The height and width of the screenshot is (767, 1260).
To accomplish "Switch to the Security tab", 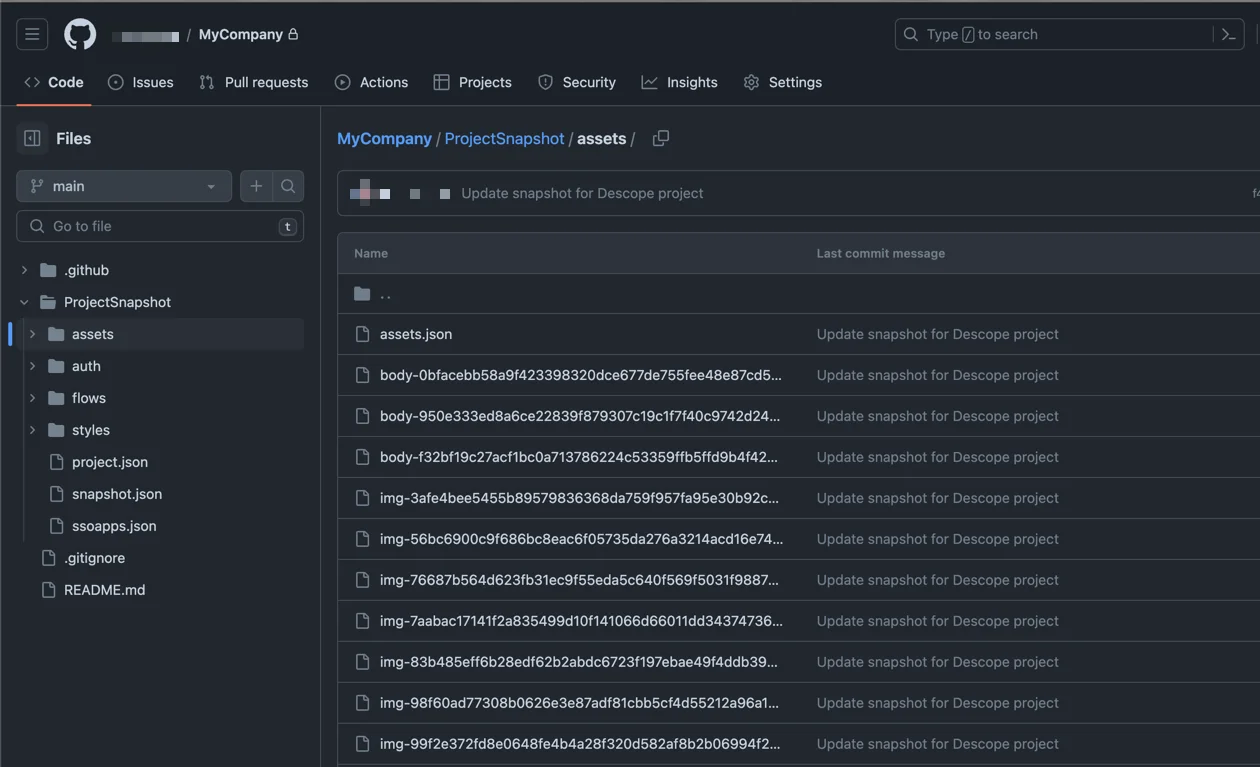I will tap(577, 82).
